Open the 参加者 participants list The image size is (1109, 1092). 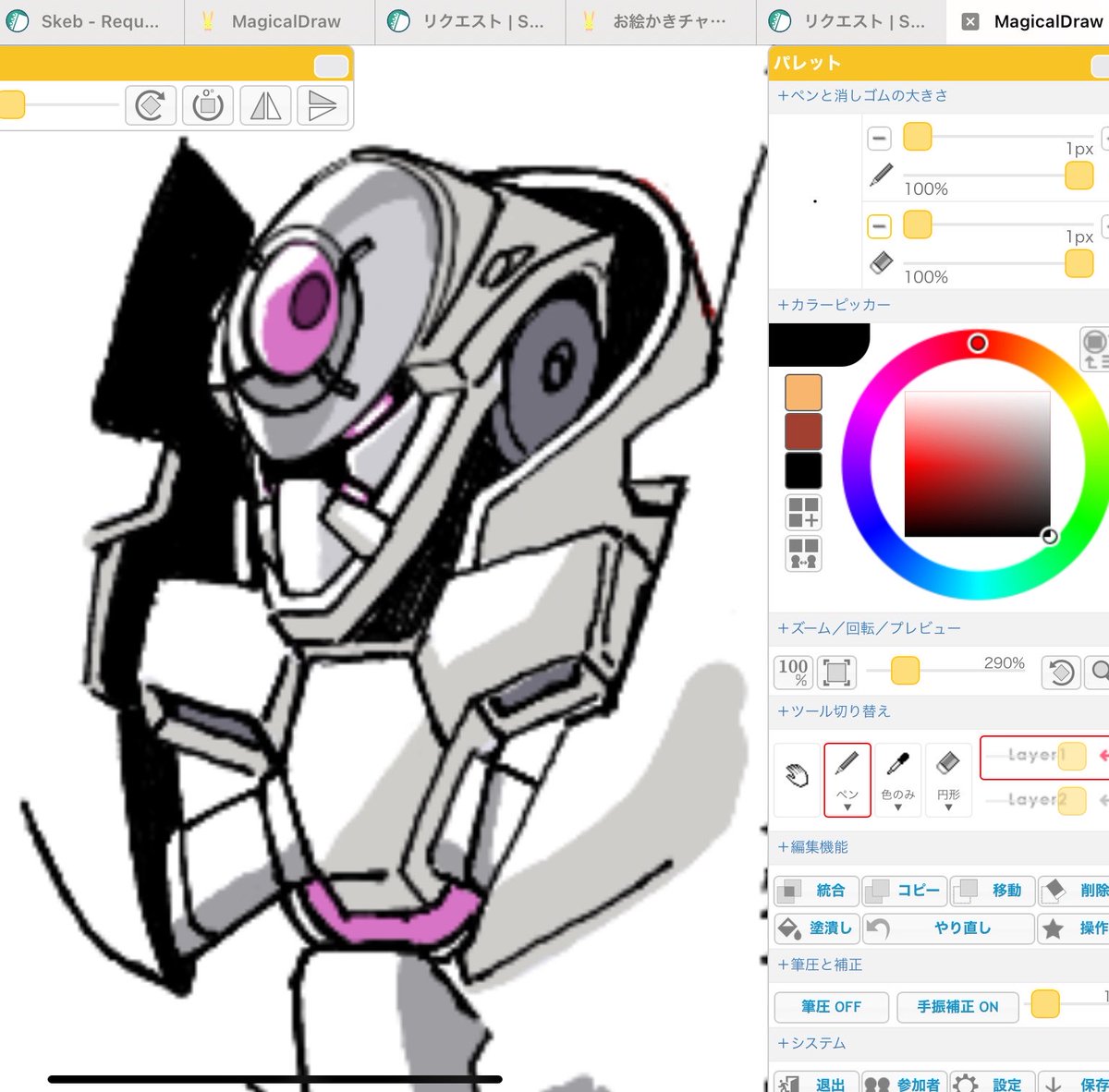[x=905, y=1083]
